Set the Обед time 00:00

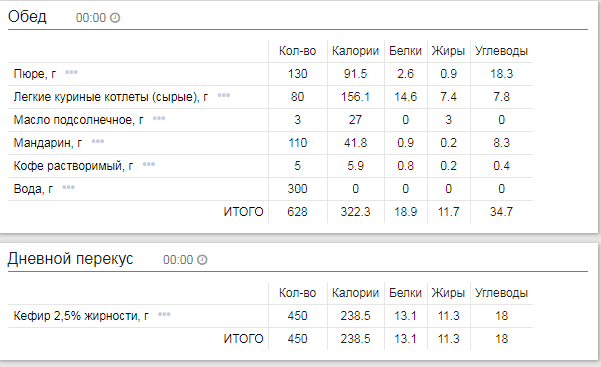click(91, 18)
